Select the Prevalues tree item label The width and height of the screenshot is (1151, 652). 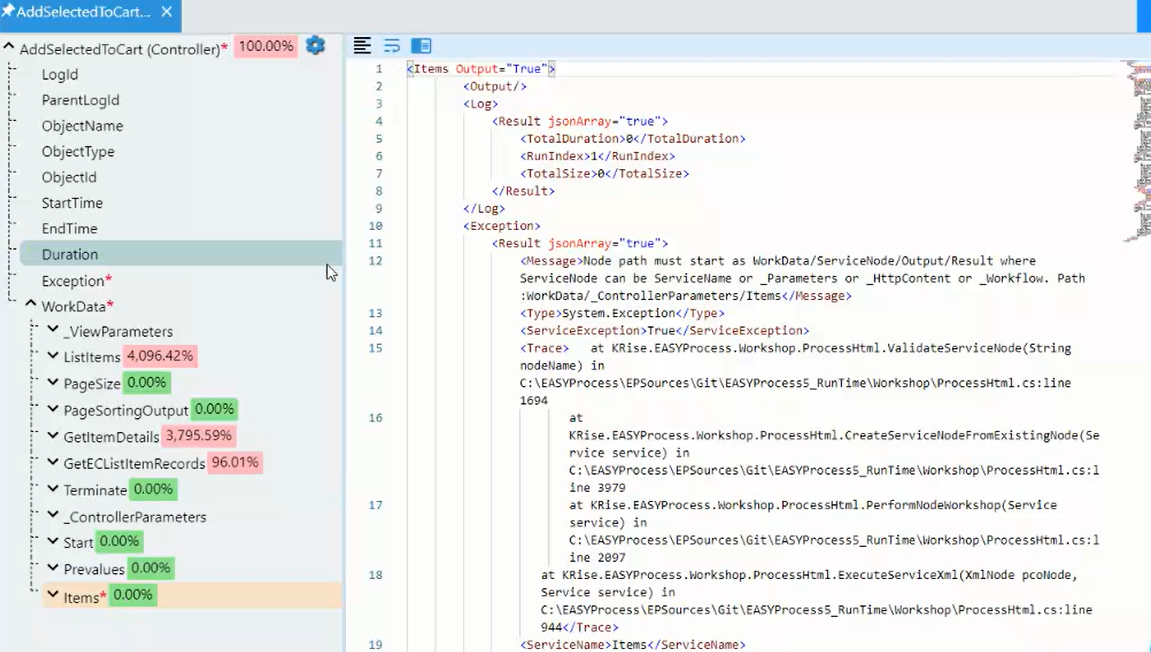coord(94,569)
